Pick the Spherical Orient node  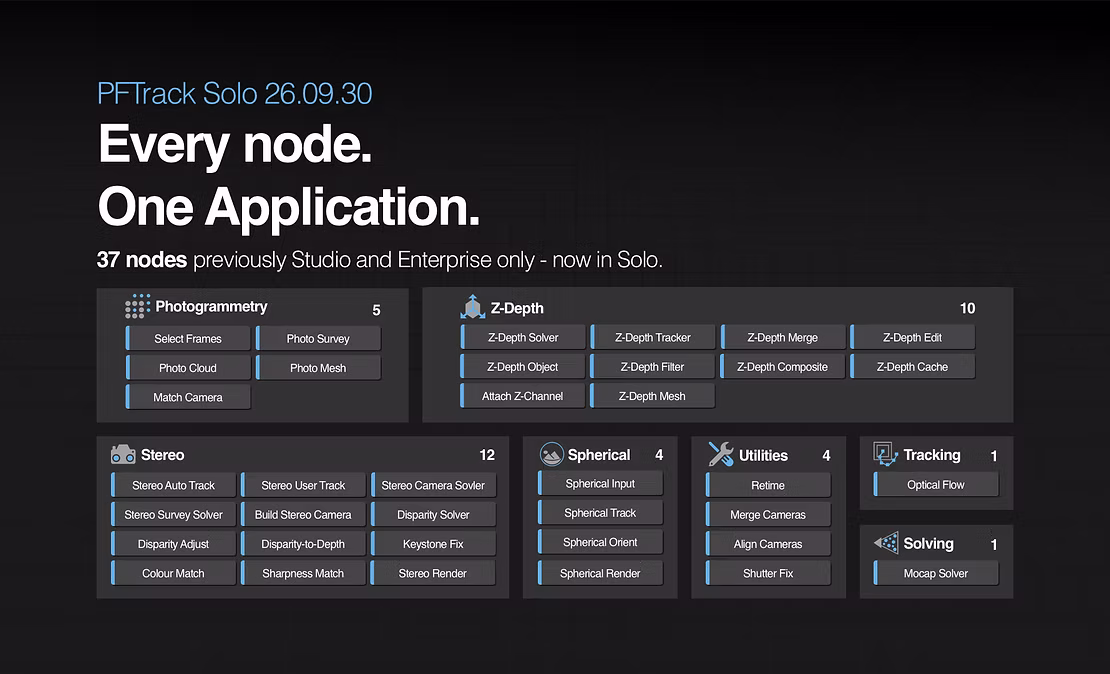pos(600,542)
